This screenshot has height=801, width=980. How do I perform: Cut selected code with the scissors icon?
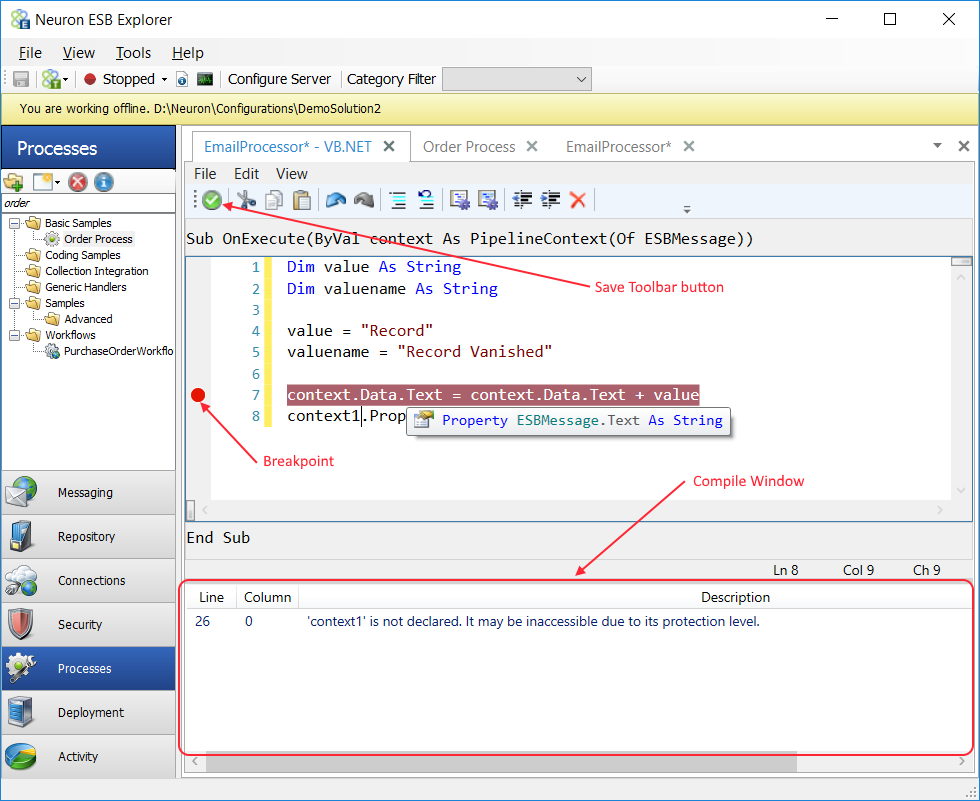[246, 200]
